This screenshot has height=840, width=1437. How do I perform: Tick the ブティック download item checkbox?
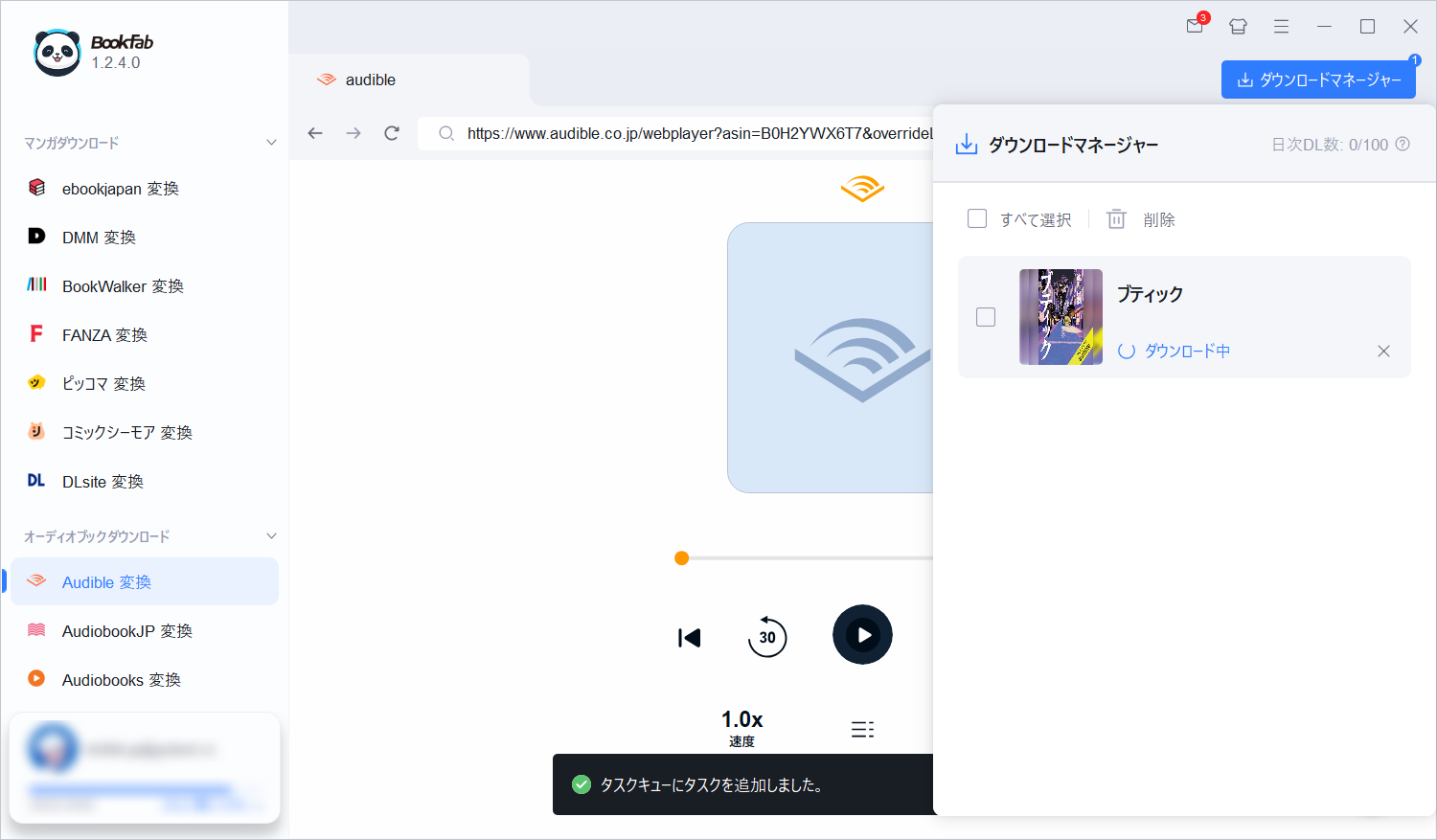[x=986, y=317]
